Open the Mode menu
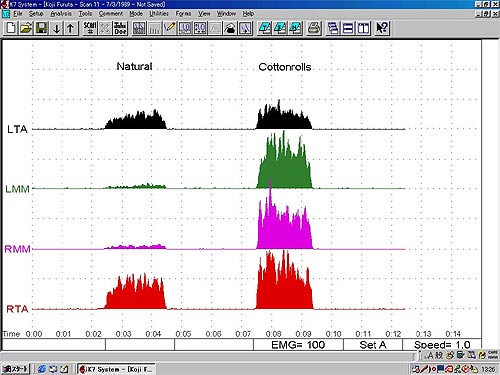 click(x=136, y=14)
